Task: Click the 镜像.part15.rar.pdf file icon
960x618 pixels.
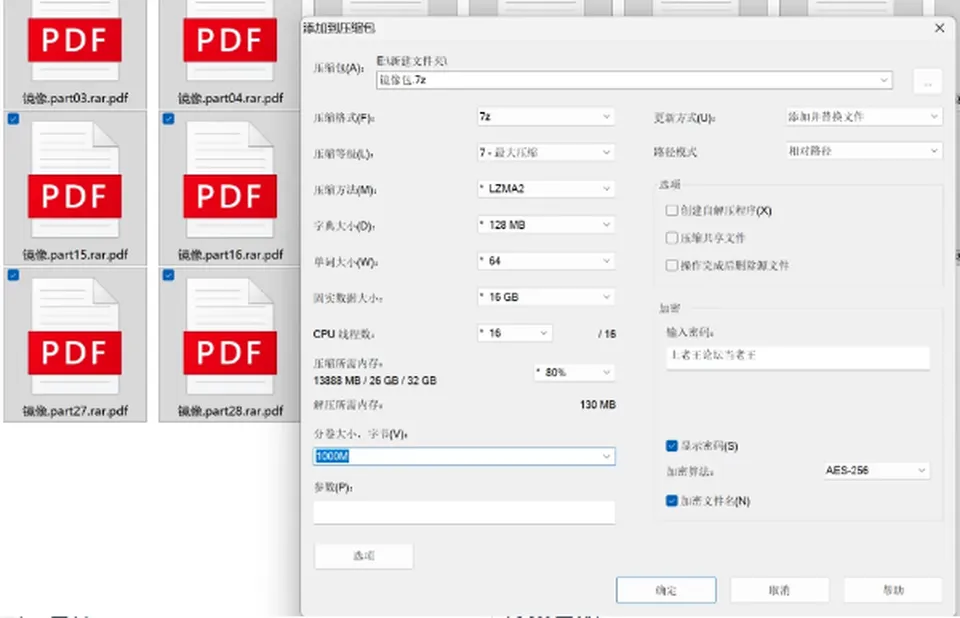Action: tap(75, 181)
